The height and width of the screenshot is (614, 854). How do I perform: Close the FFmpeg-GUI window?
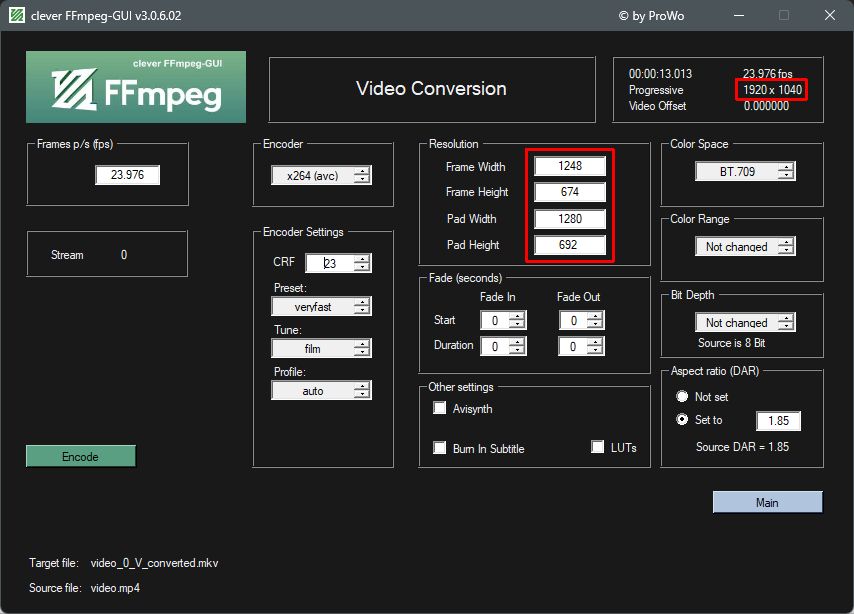(x=829, y=15)
